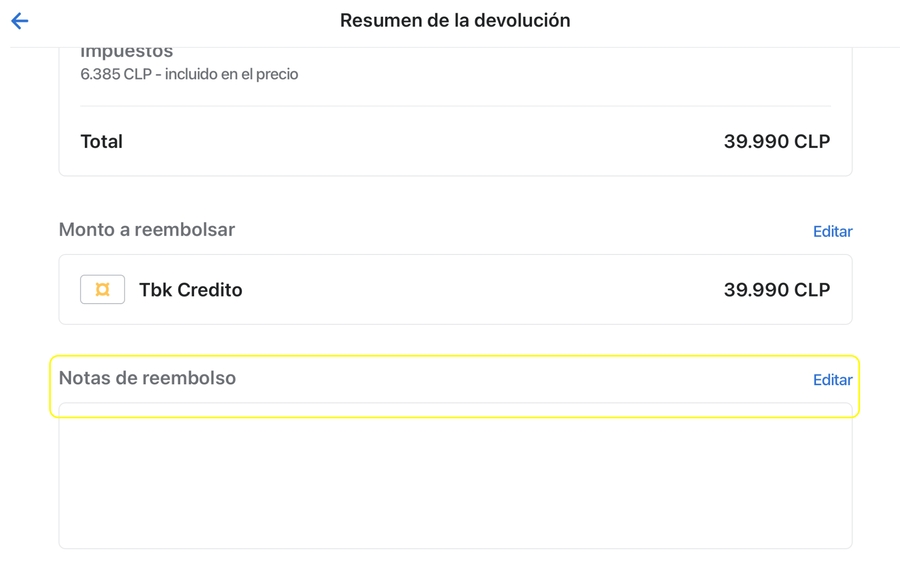The width and height of the screenshot is (900, 567).
Task: Click the yellow highlight border around Notas section
Action: click(455, 357)
